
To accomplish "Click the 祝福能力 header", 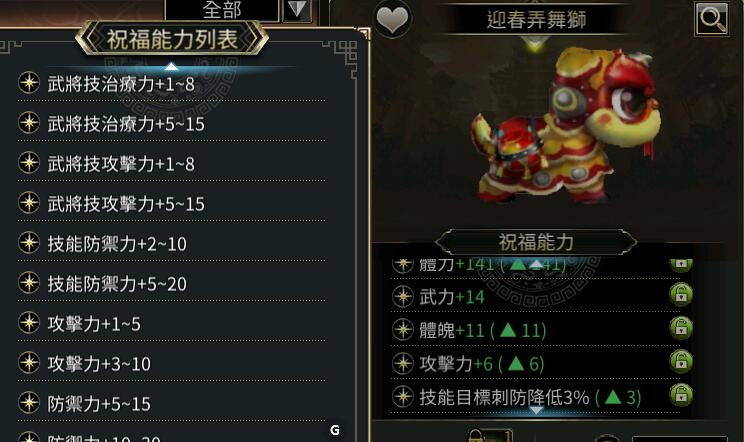I will pos(536,242).
